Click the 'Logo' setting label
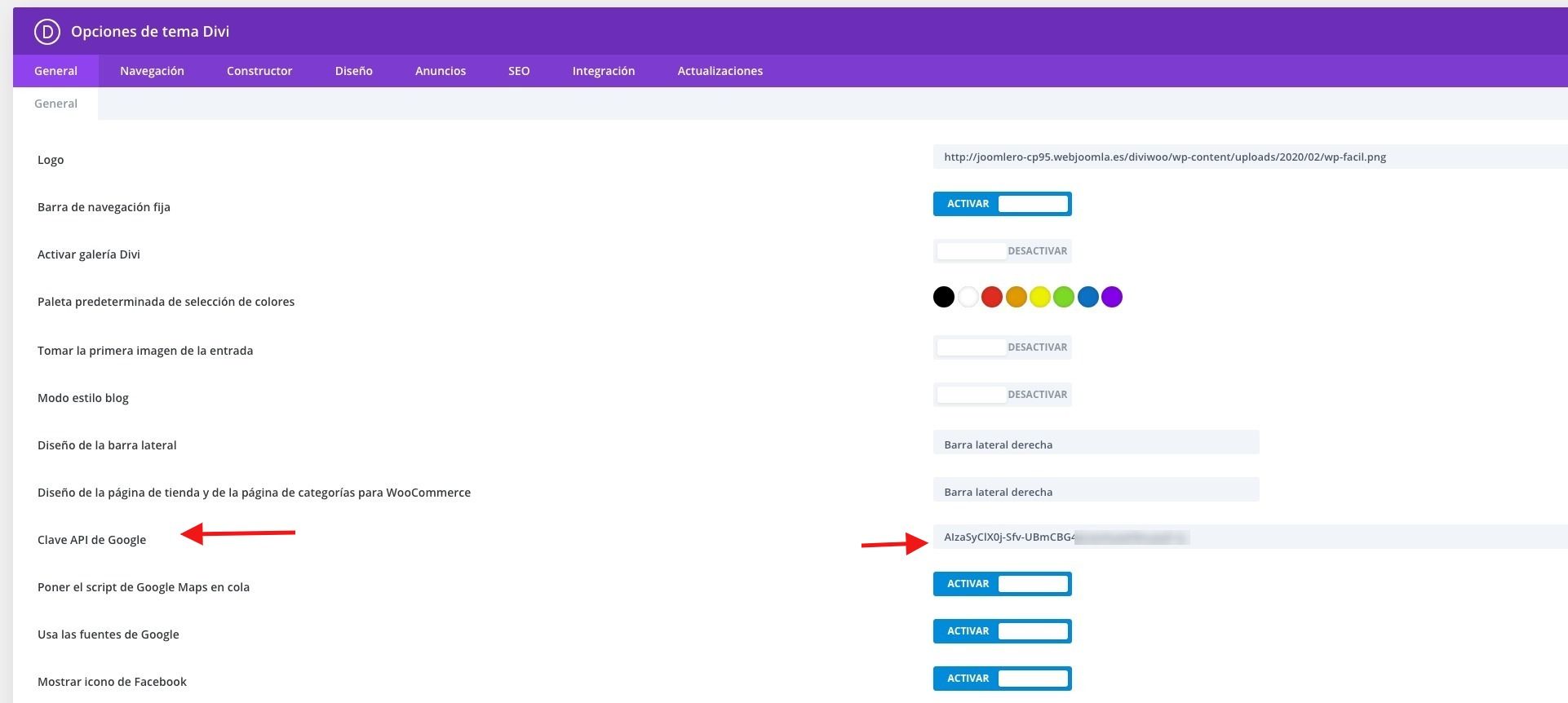 pyautogui.click(x=51, y=160)
